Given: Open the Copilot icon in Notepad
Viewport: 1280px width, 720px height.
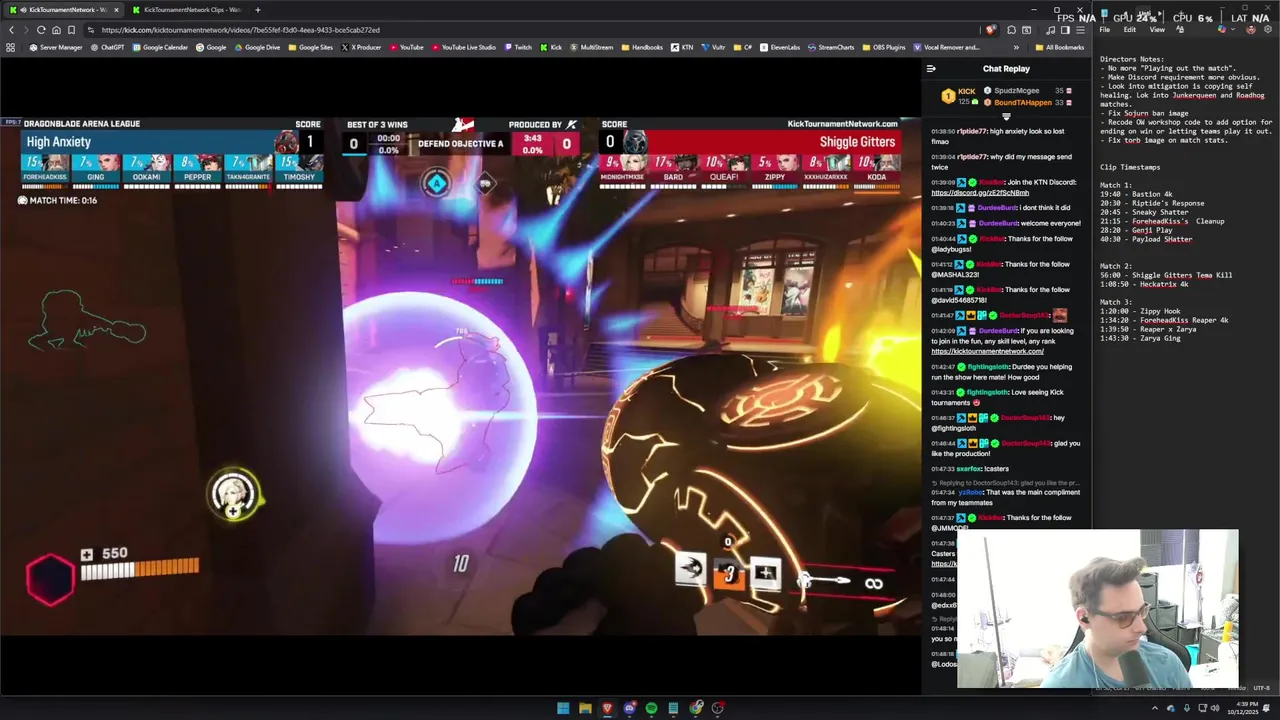Looking at the screenshot, I should [1221, 29].
